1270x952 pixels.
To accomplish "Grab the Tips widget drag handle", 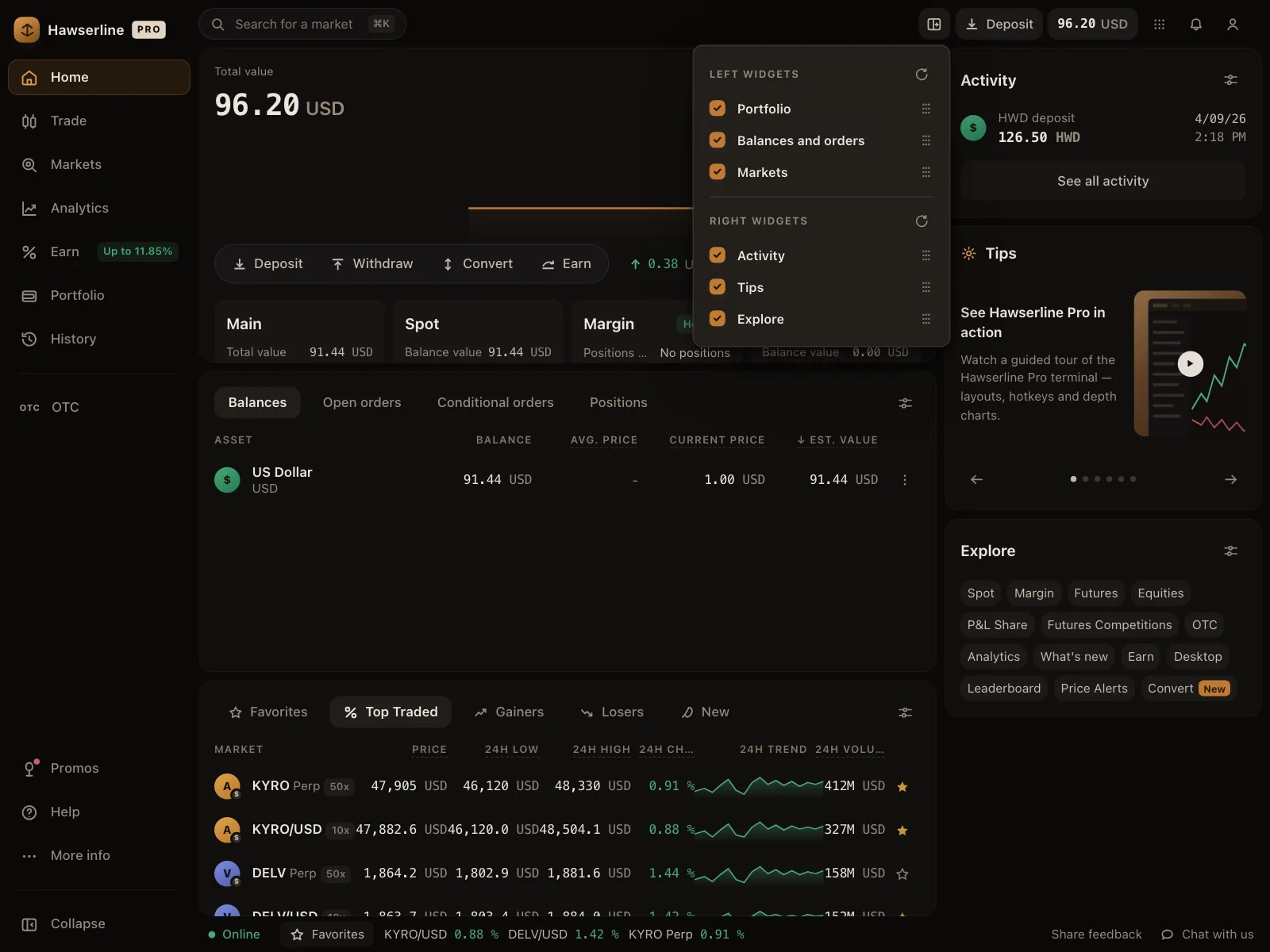I will (x=926, y=287).
